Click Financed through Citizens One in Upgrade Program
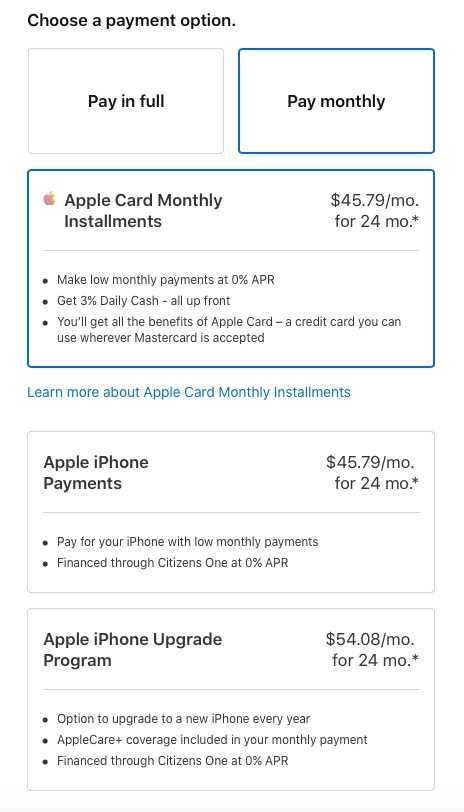Screen dimensions: 464x812 [x=172, y=761]
